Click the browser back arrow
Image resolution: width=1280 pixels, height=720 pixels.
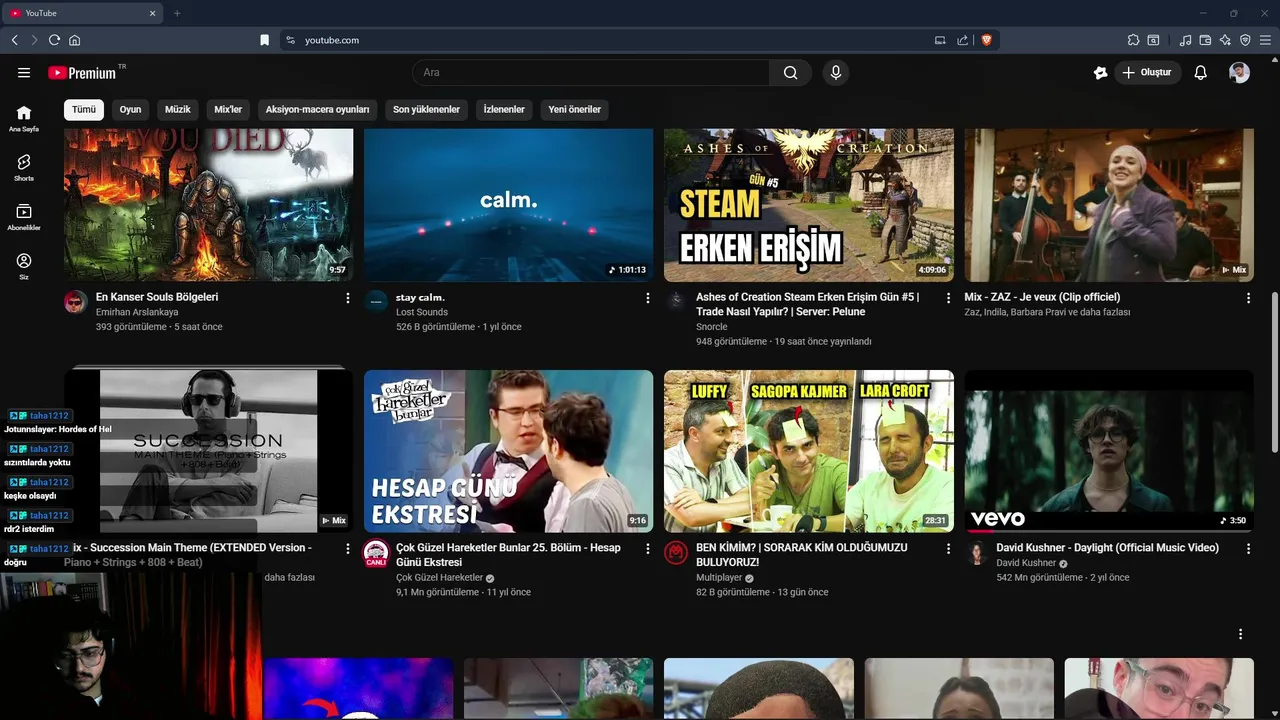click(x=14, y=40)
